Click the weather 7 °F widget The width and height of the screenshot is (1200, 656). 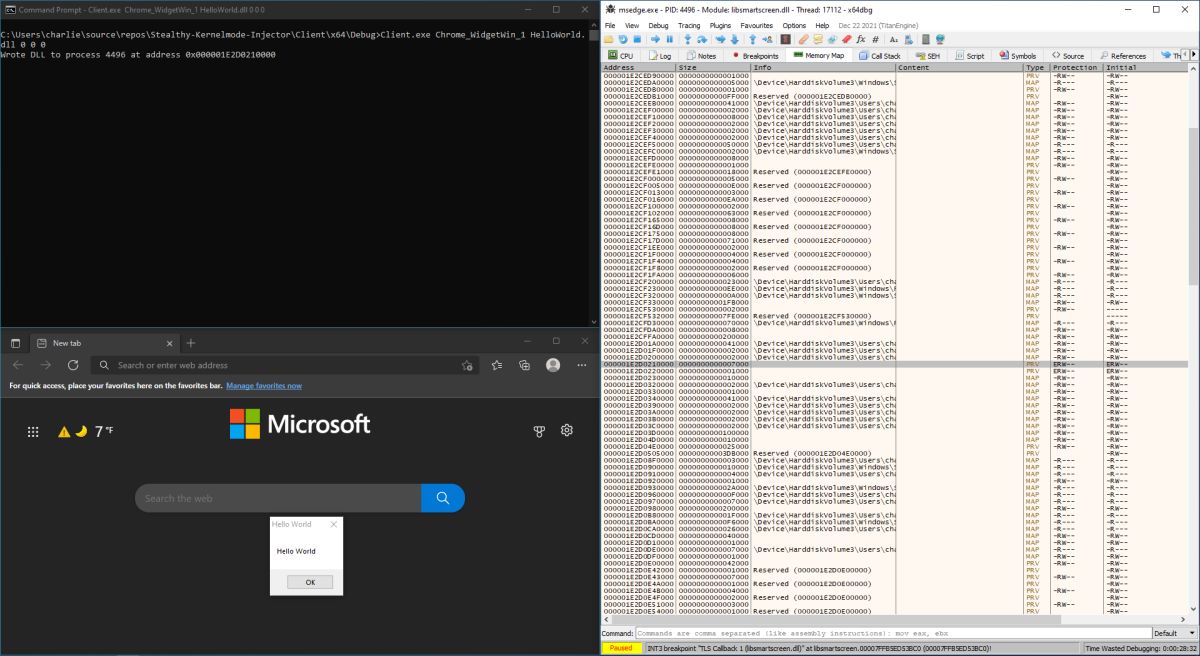click(x=86, y=431)
